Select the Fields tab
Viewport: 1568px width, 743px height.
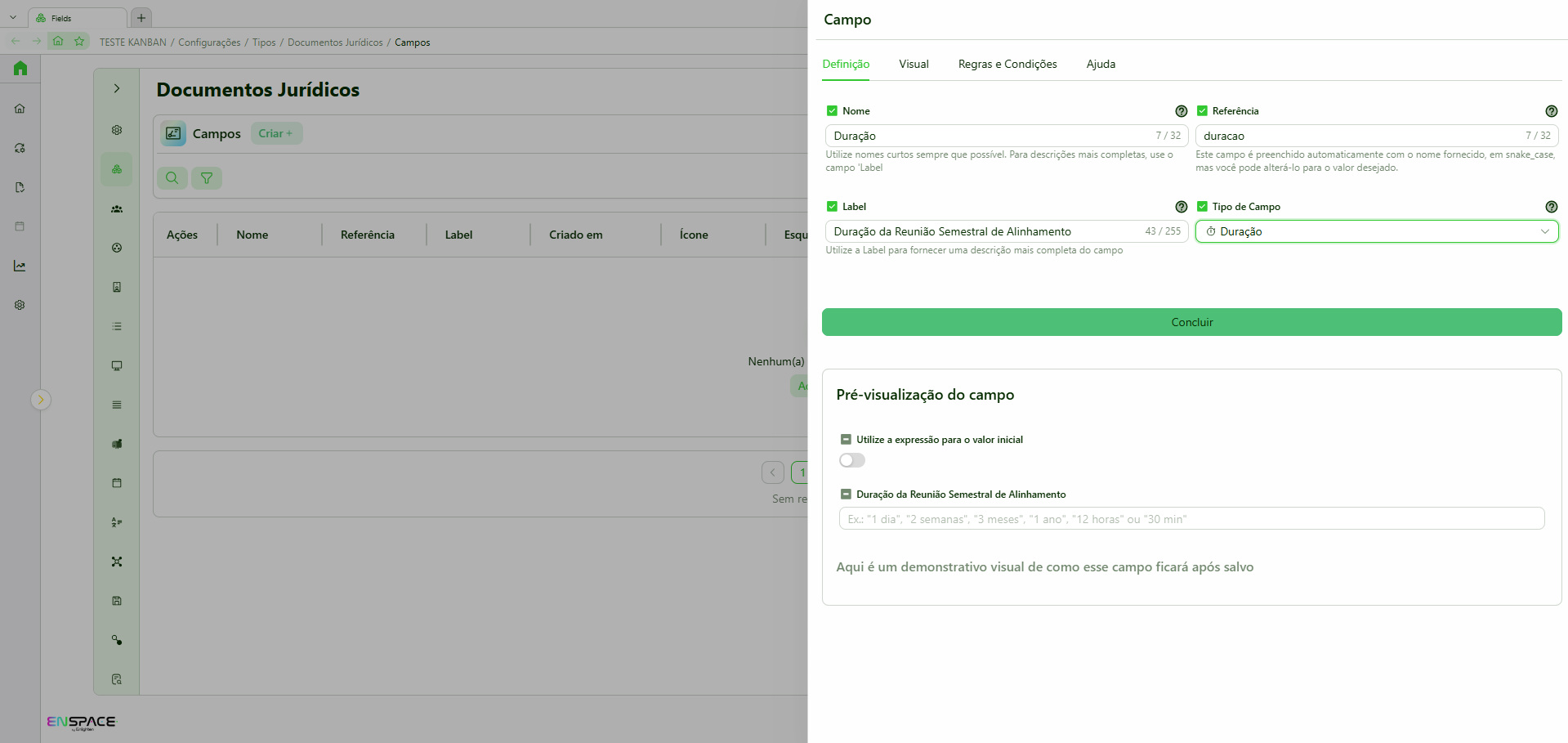(77, 18)
